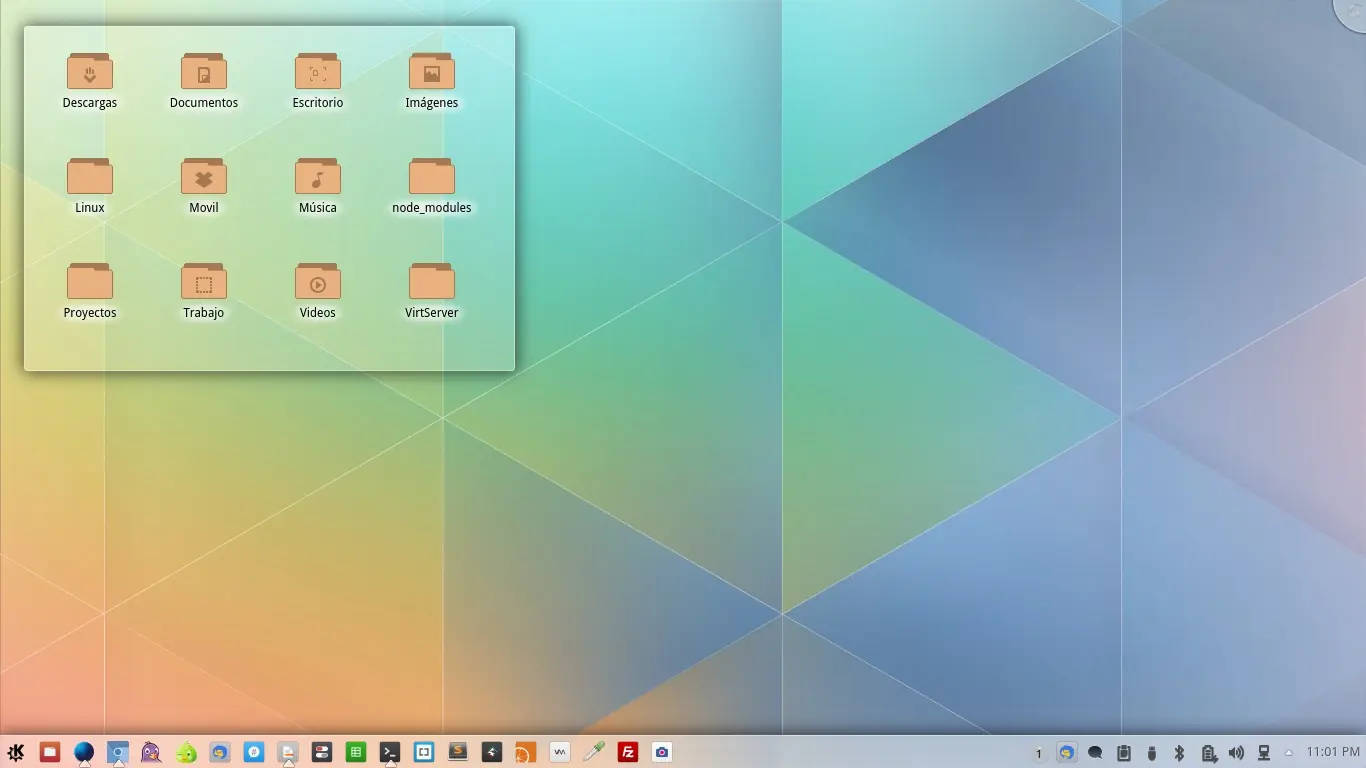View the notifications count badge

1039,753
